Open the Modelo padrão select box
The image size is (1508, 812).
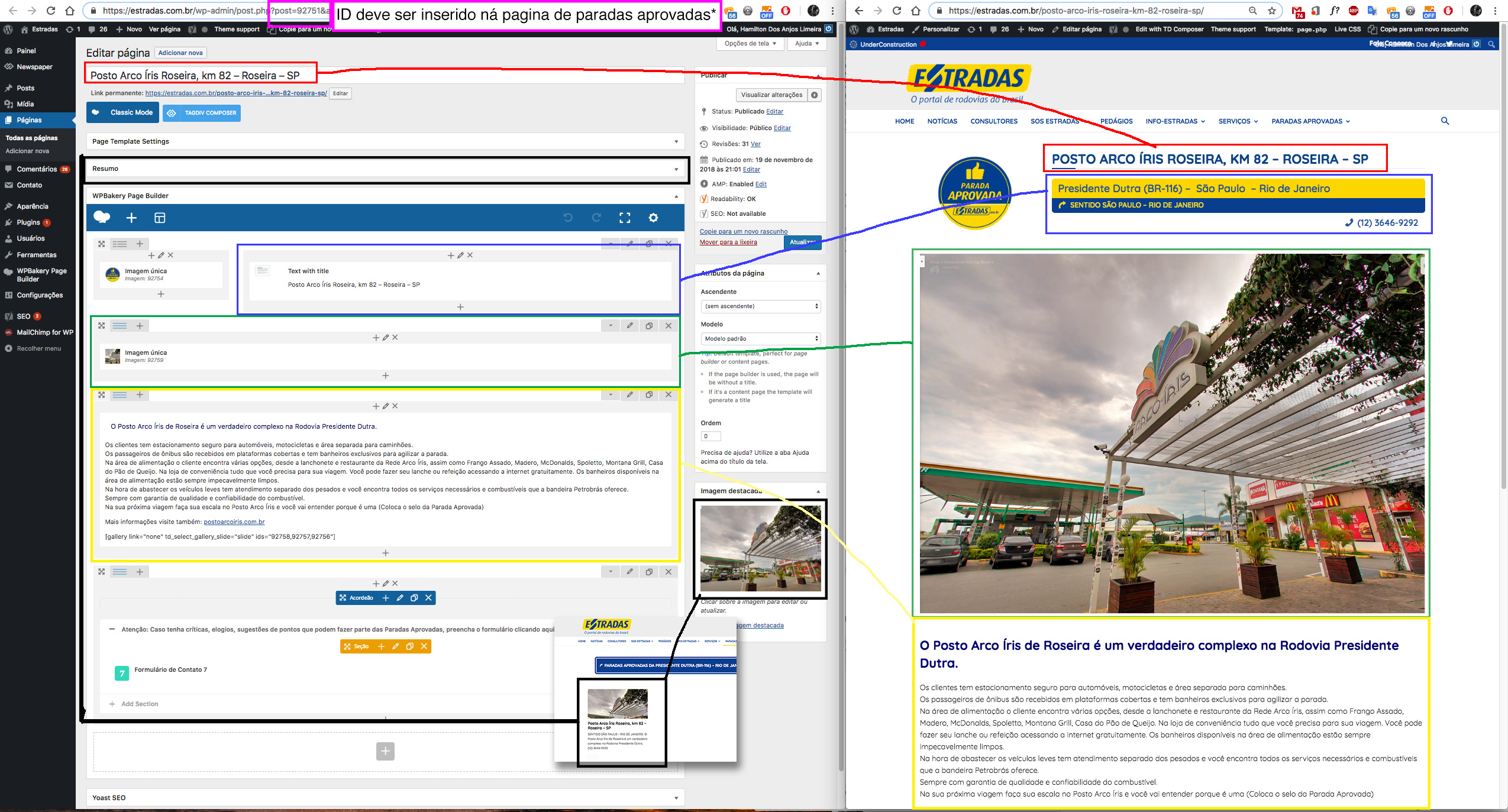(x=761, y=339)
